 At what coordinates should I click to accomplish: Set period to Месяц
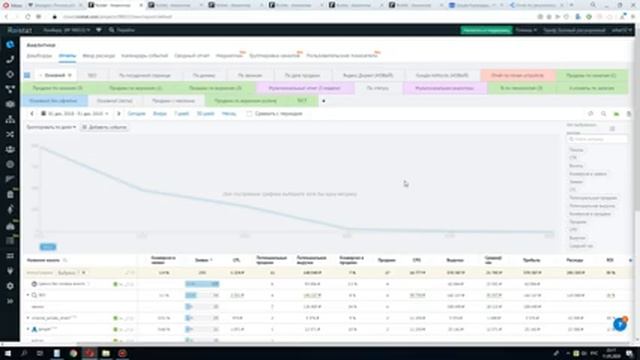[229, 114]
